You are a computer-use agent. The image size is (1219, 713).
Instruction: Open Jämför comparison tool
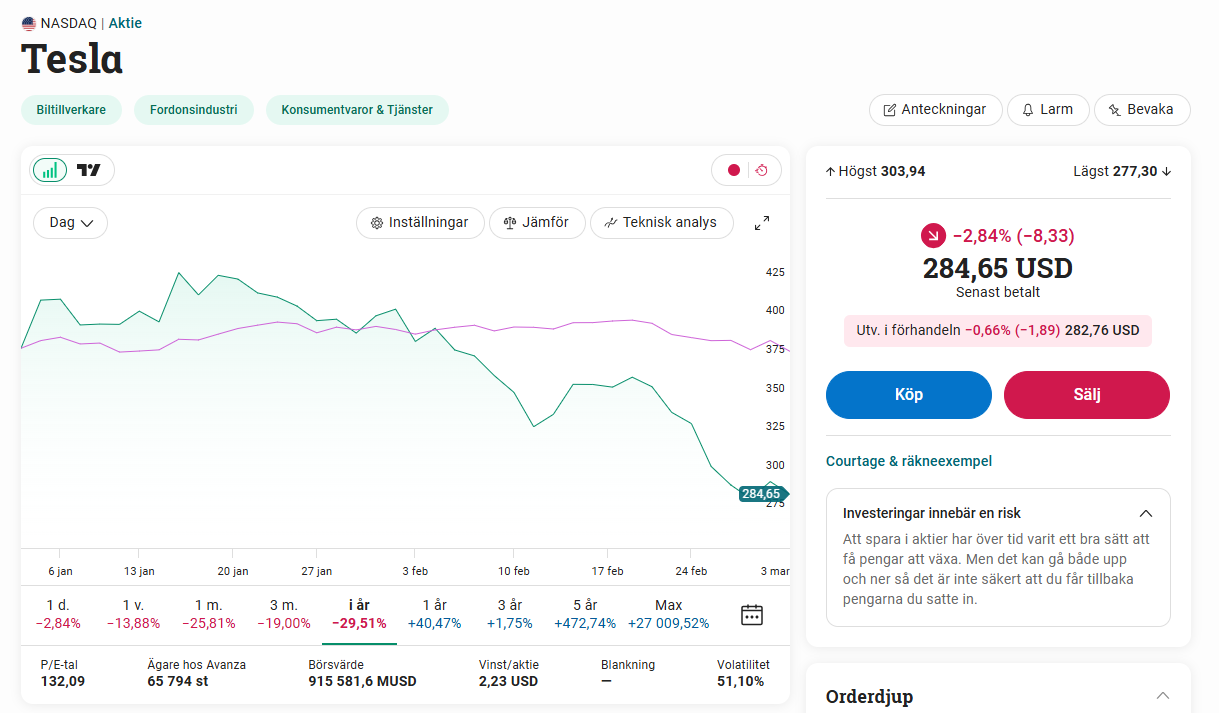[537, 222]
